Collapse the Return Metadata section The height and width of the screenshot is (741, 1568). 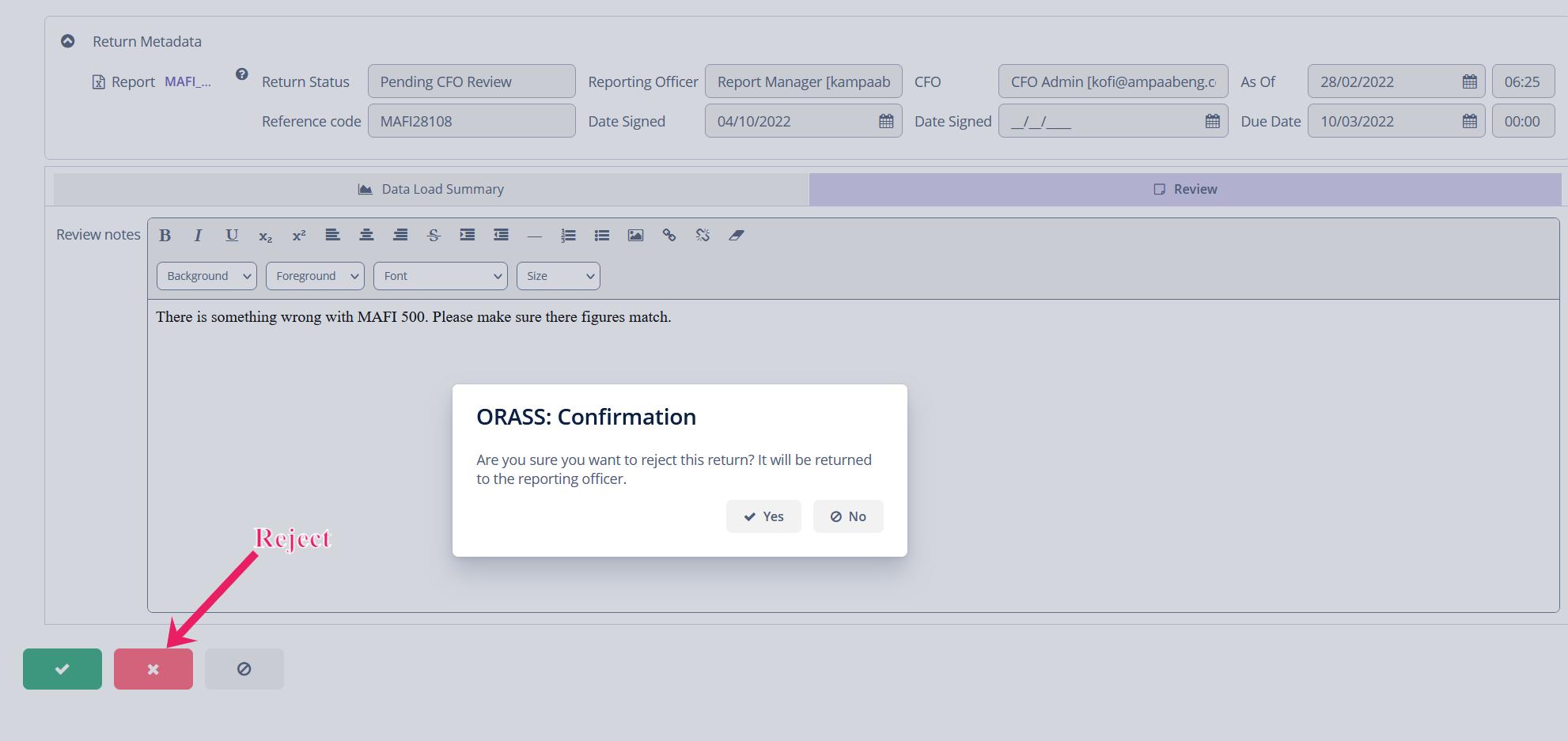pyautogui.click(x=68, y=41)
